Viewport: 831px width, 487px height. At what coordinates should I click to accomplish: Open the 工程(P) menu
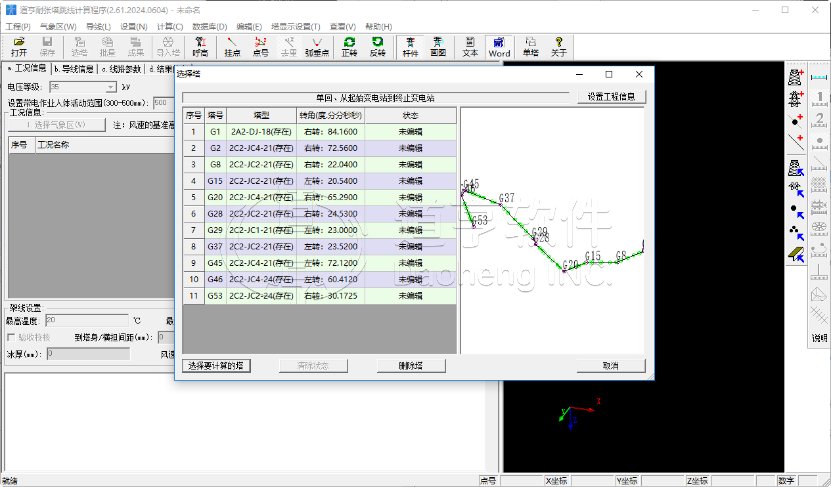pos(18,26)
